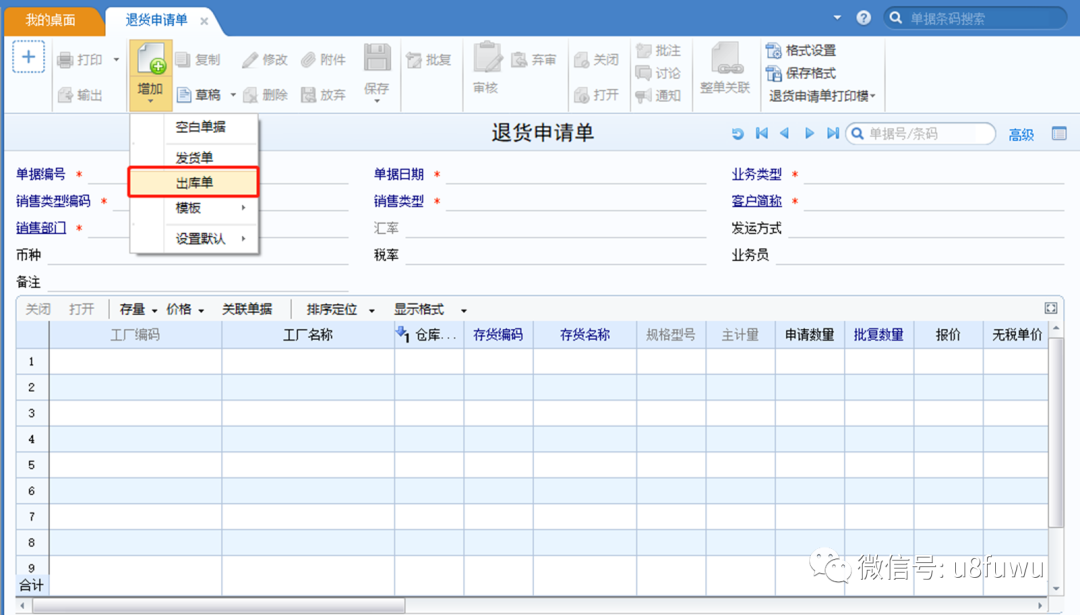Screen dimensions: 1080x615
Task: Select table row number 3
Action: tap(32, 413)
